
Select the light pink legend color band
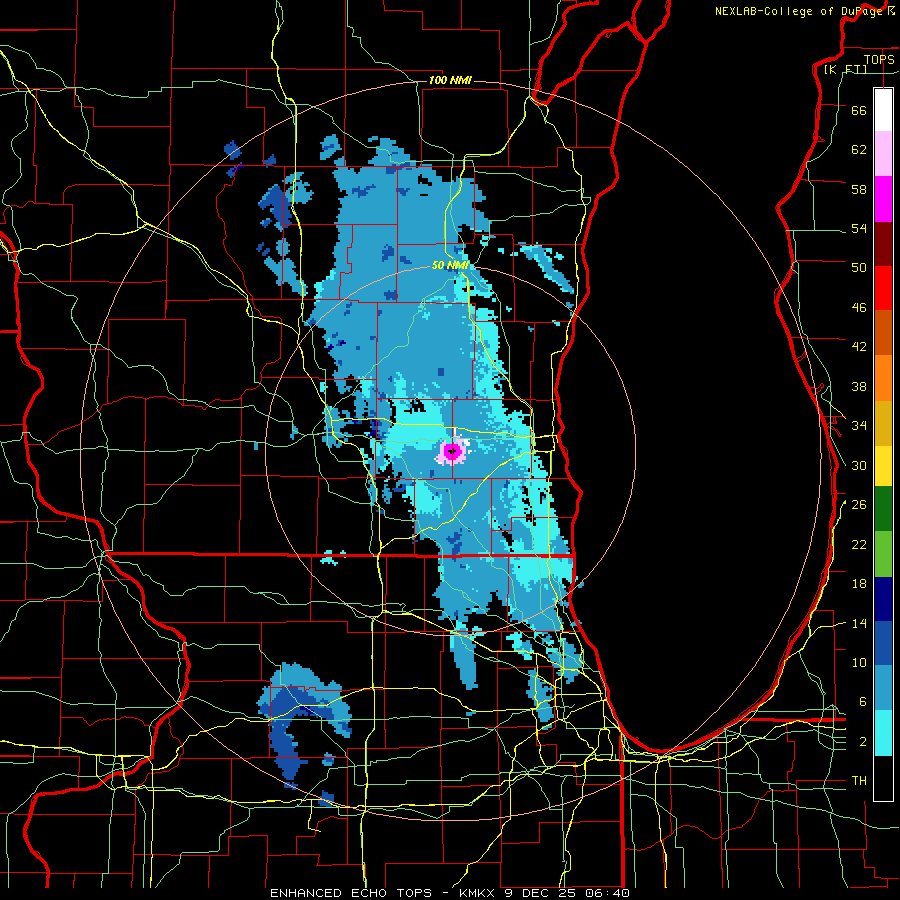(x=883, y=154)
